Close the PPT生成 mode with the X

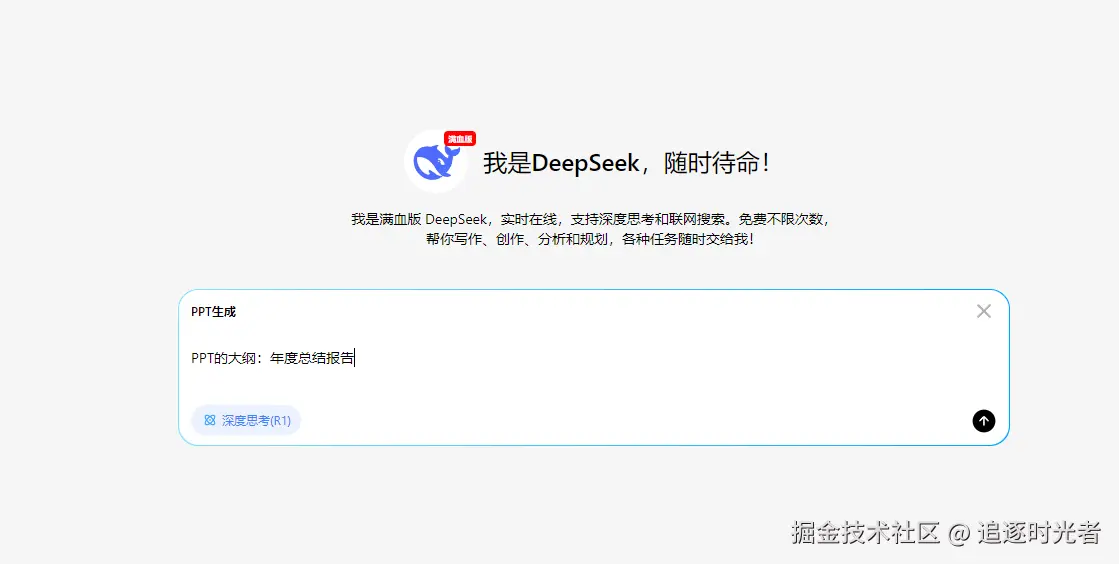(x=983, y=311)
